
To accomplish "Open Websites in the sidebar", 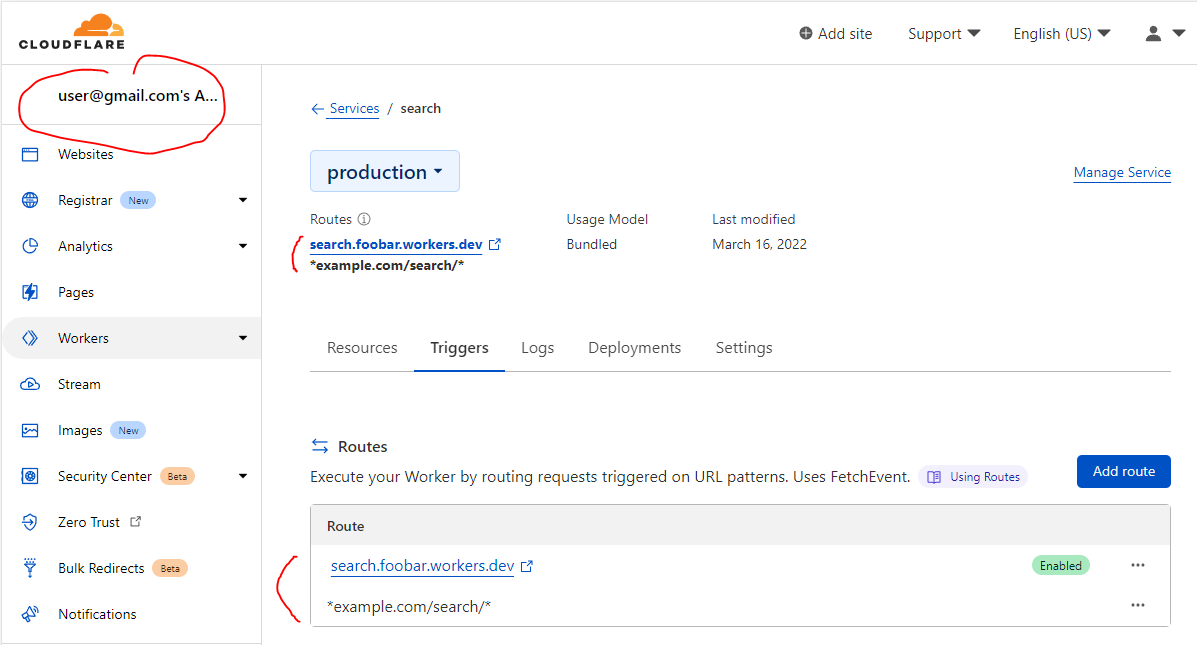I will 86,154.
